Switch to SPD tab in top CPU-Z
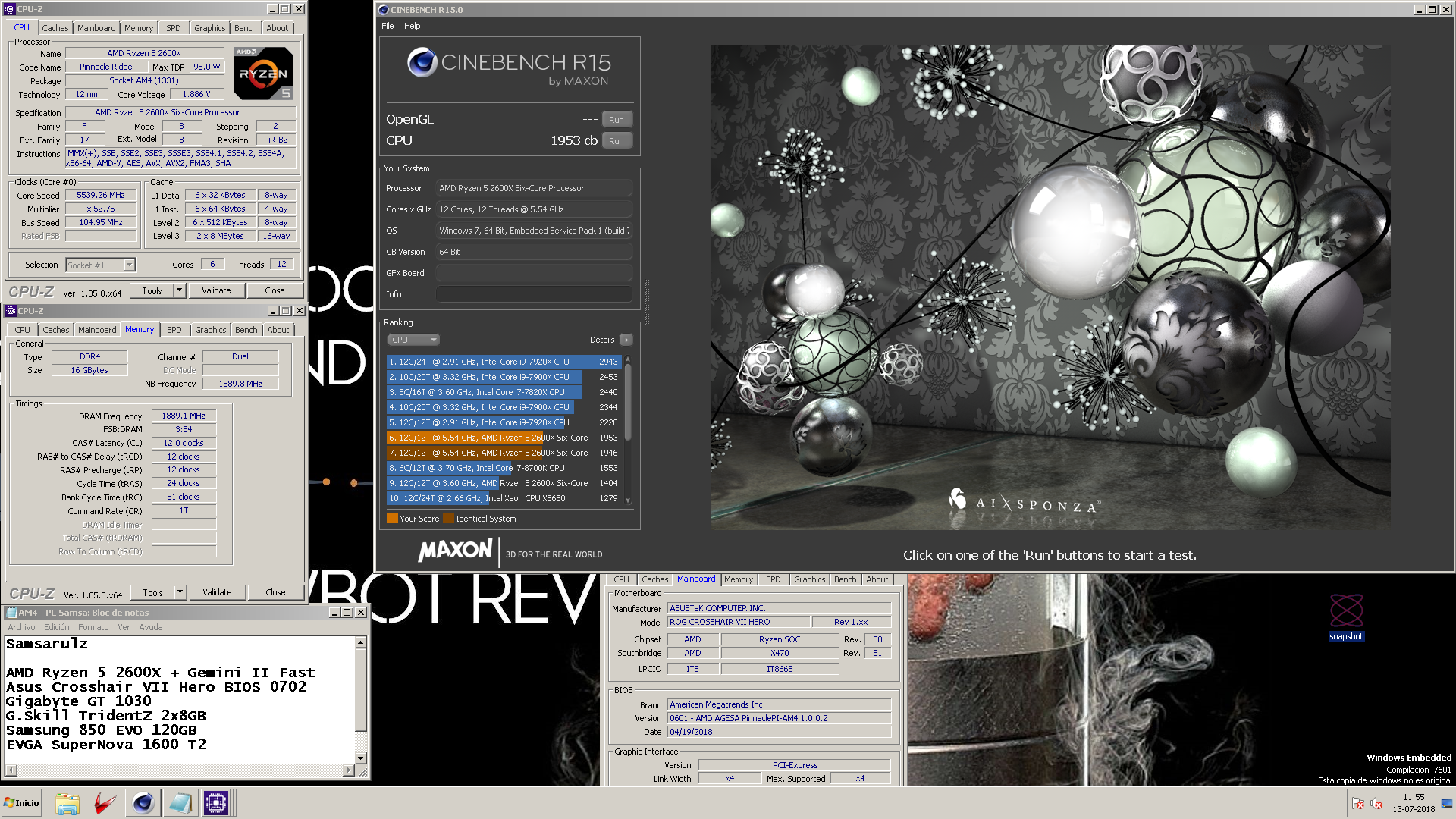 click(x=174, y=28)
